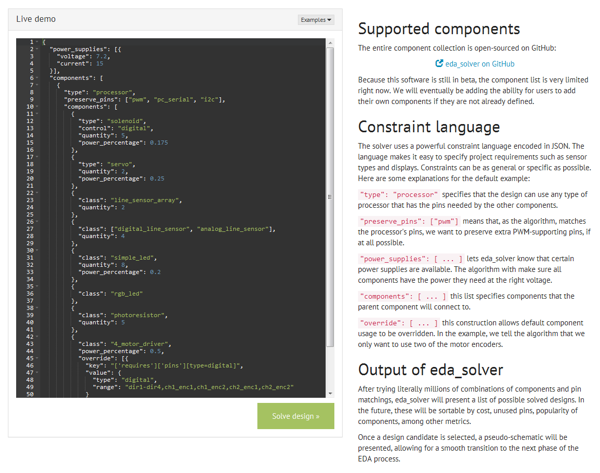The image size is (600, 473).
Task: Collapse the code fold at line 1
Action: [37, 42]
